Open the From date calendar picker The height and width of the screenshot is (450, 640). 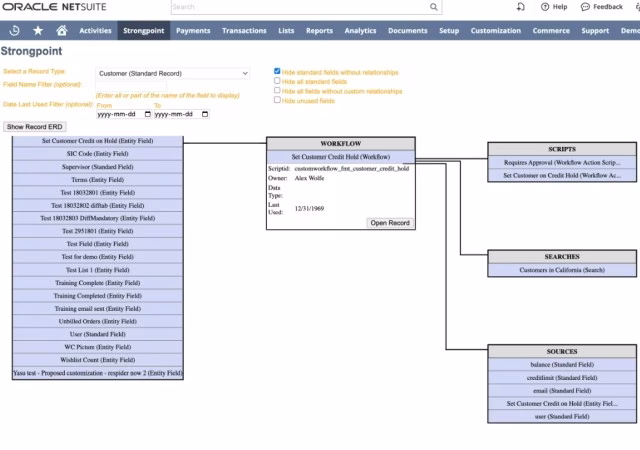coord(148,114)
